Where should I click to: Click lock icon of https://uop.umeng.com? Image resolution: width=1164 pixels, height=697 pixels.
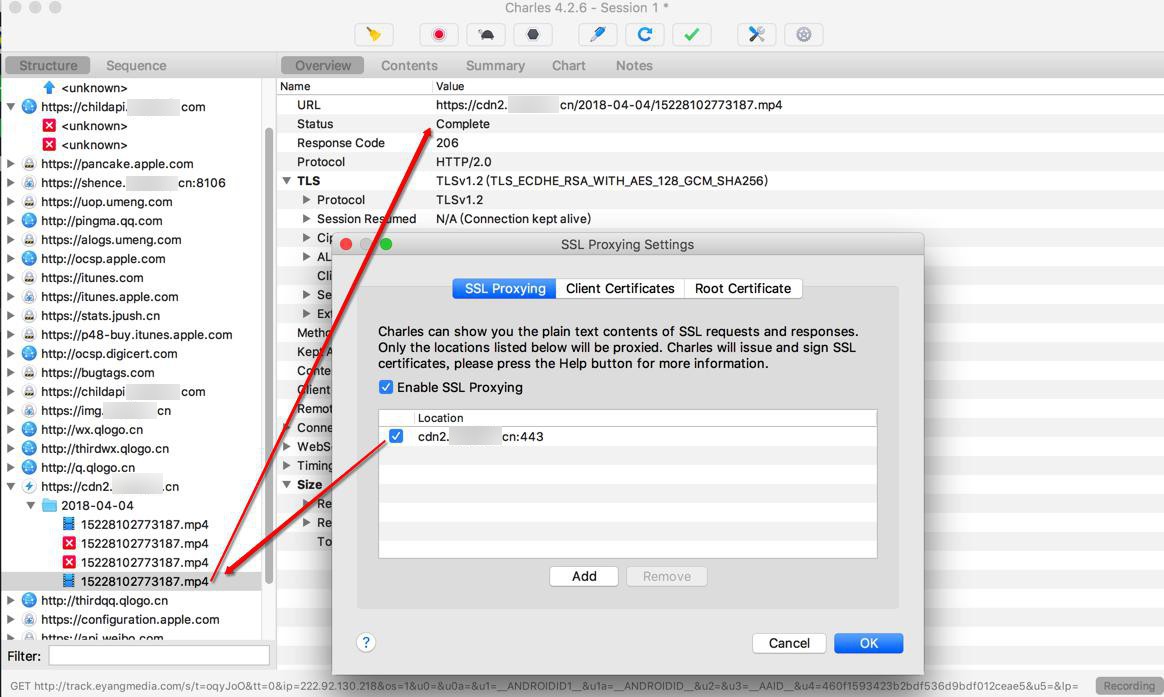tap(29, 201)
